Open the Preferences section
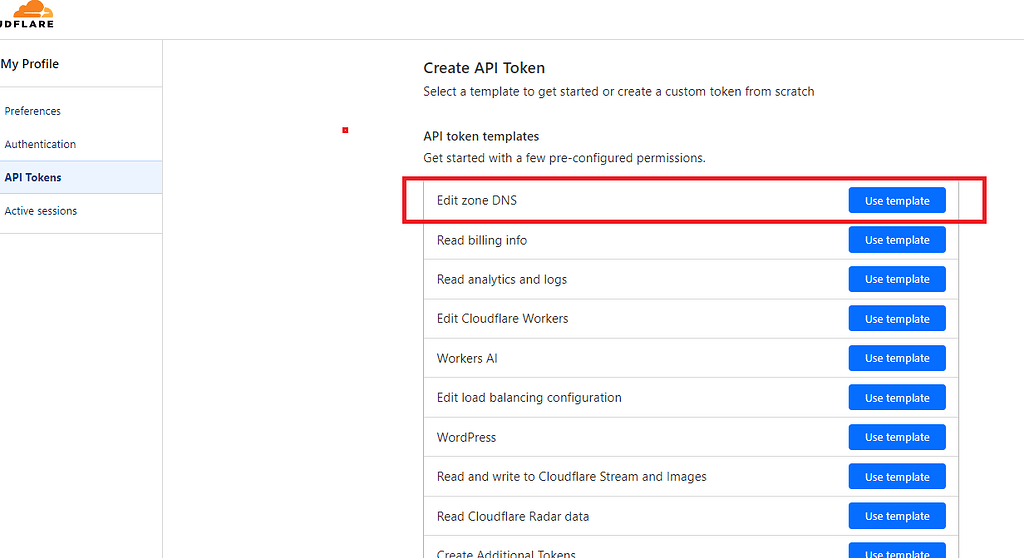The height and width of the screenshot is (558, 1024). [33, 111]
